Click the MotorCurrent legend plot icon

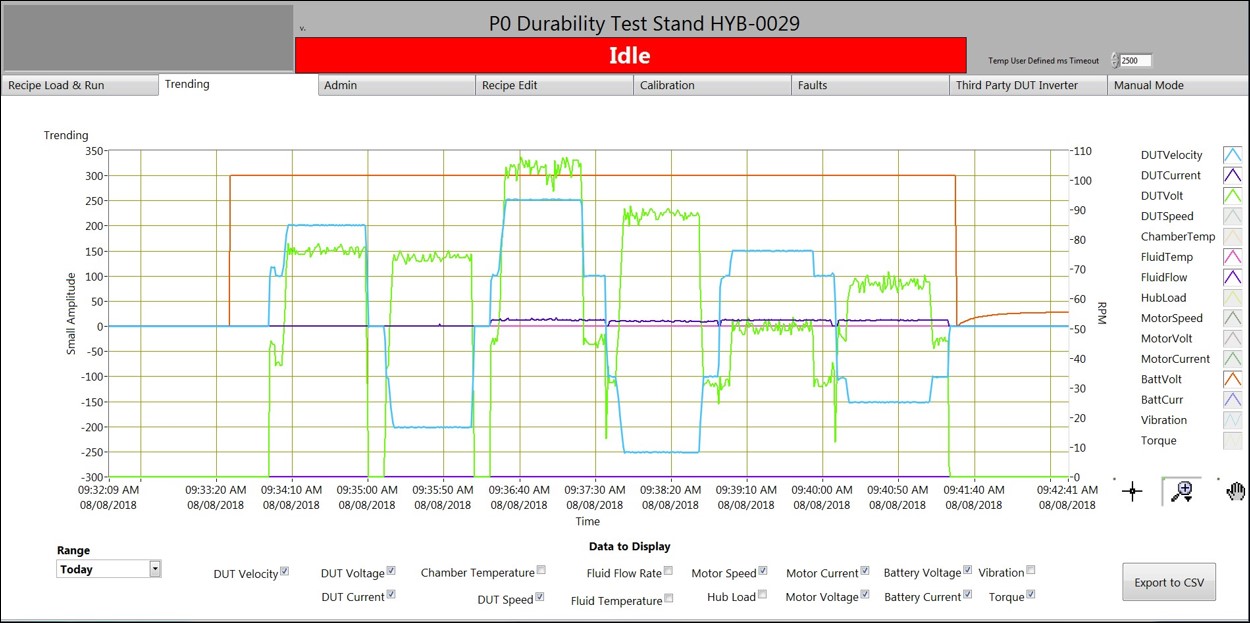click(1231, 359)
